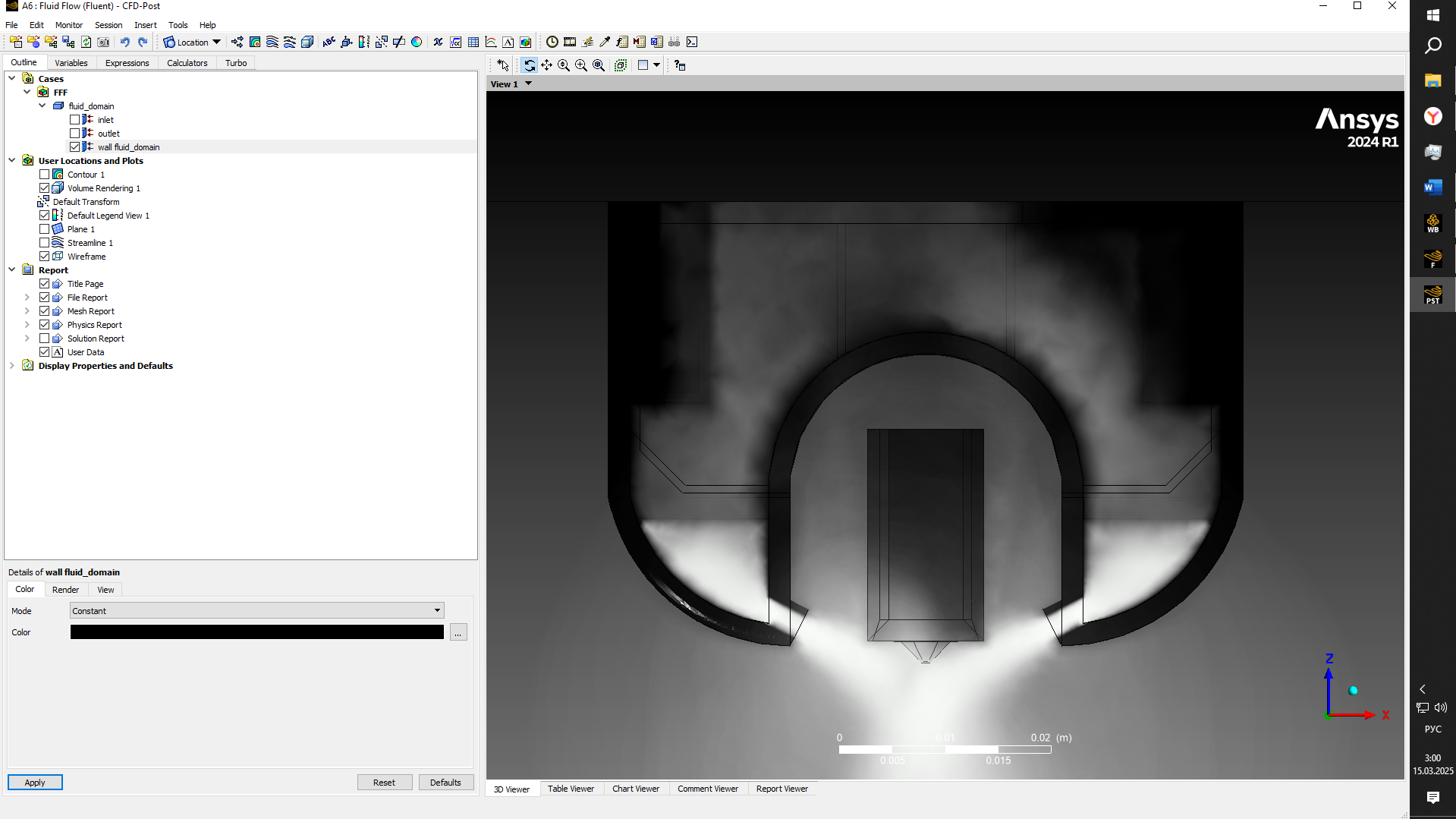1456x819 pixels.
Task: Open the Timestep Selector clock icon
Action: [552, 43]
